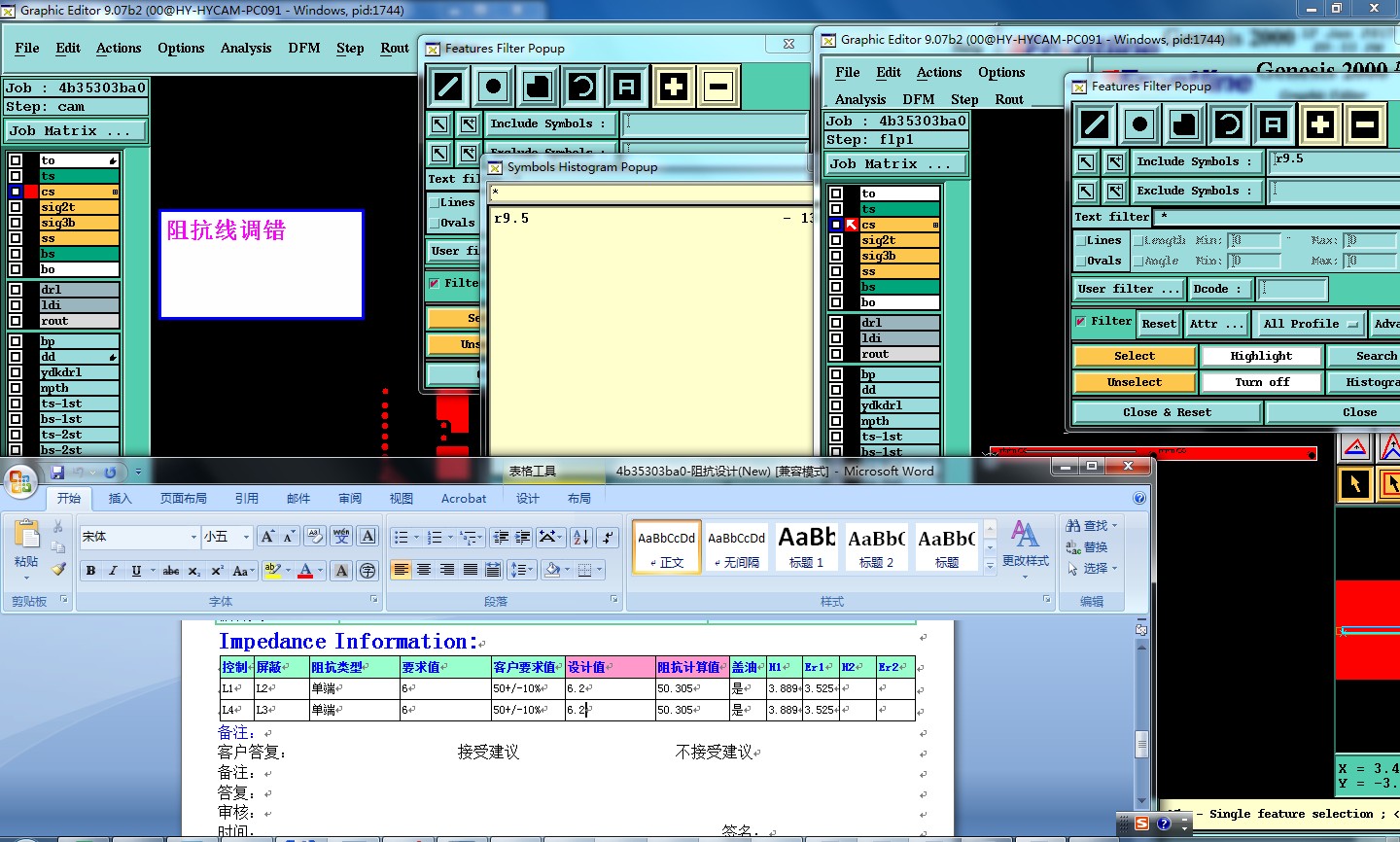Toggle Arcs feature type in r9.5 Features Filter Popup
Screen dimensions: 1400x842
point(1229,124)
